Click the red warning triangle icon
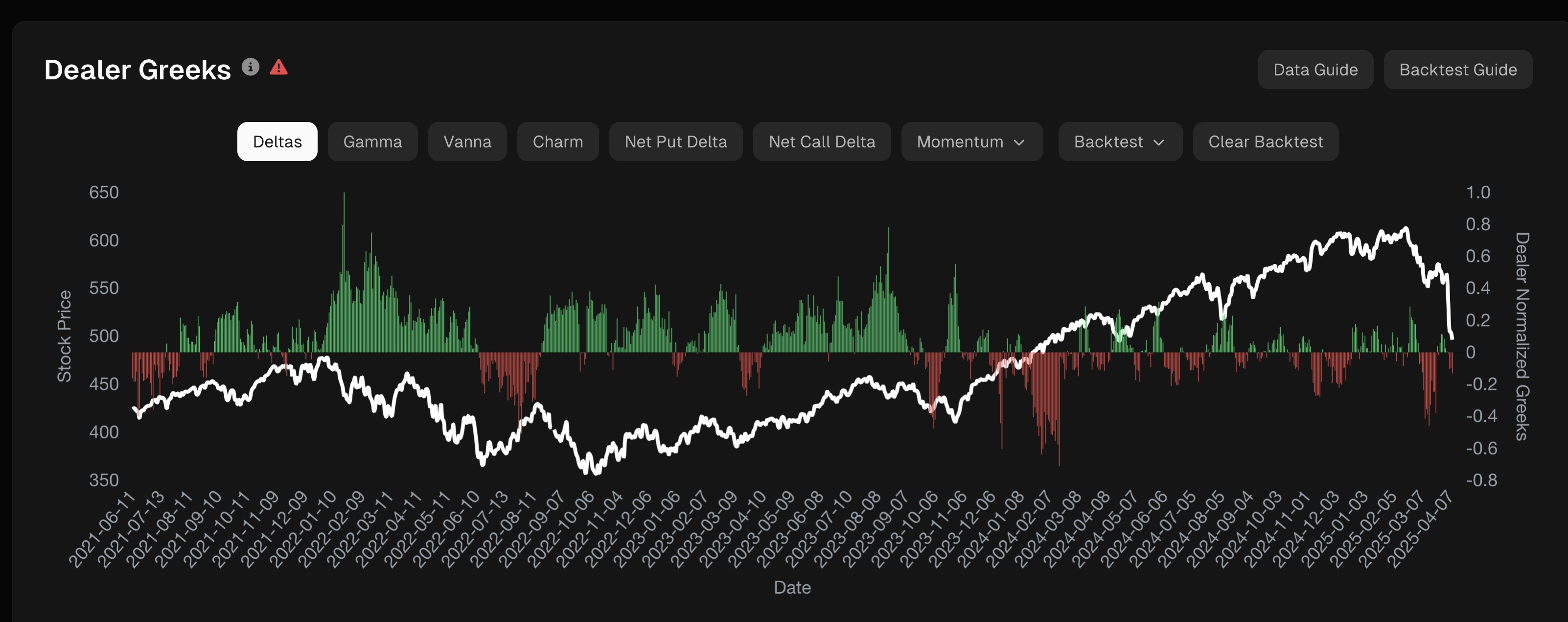The image size is (1568, 622). pos(279,67)
